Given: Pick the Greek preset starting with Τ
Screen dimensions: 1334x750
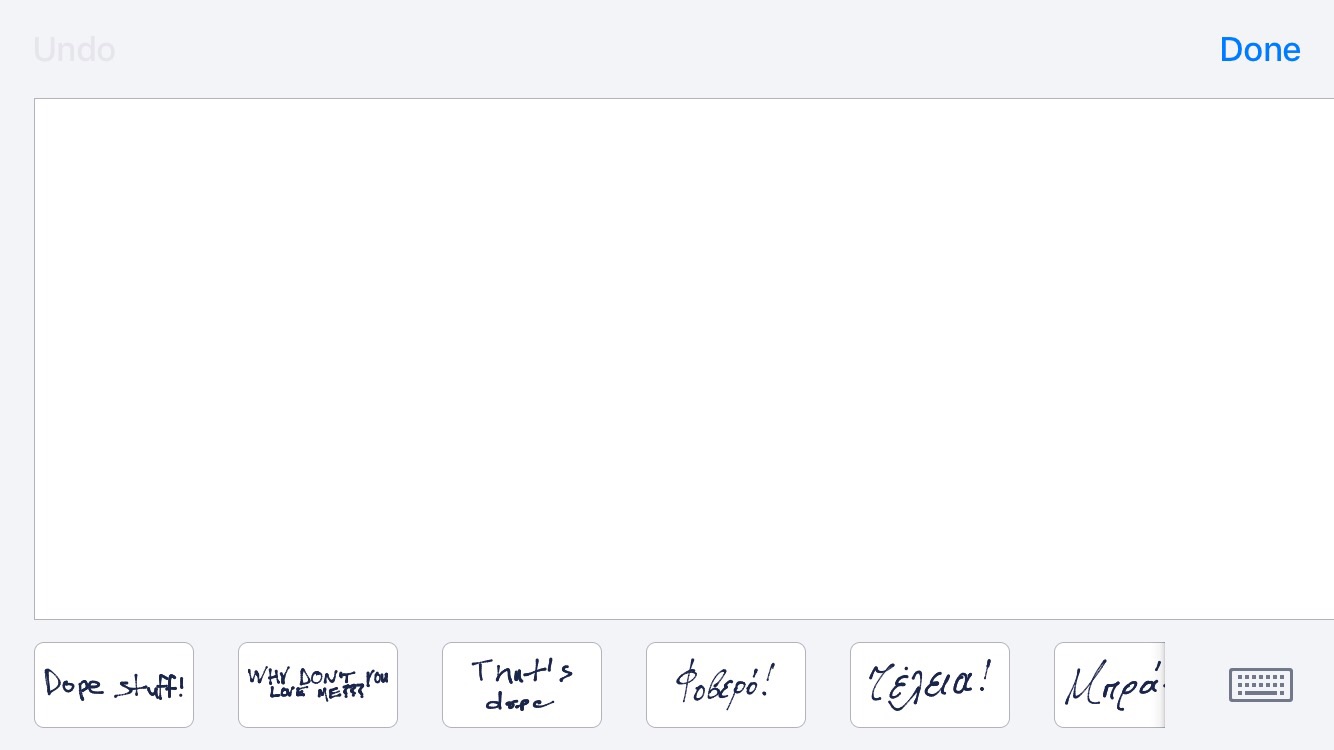Looking at the screenshot, I should [930, 685].
